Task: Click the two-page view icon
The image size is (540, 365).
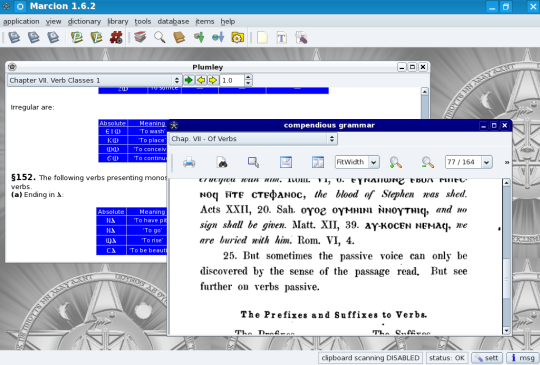Action: pos(318,162)
